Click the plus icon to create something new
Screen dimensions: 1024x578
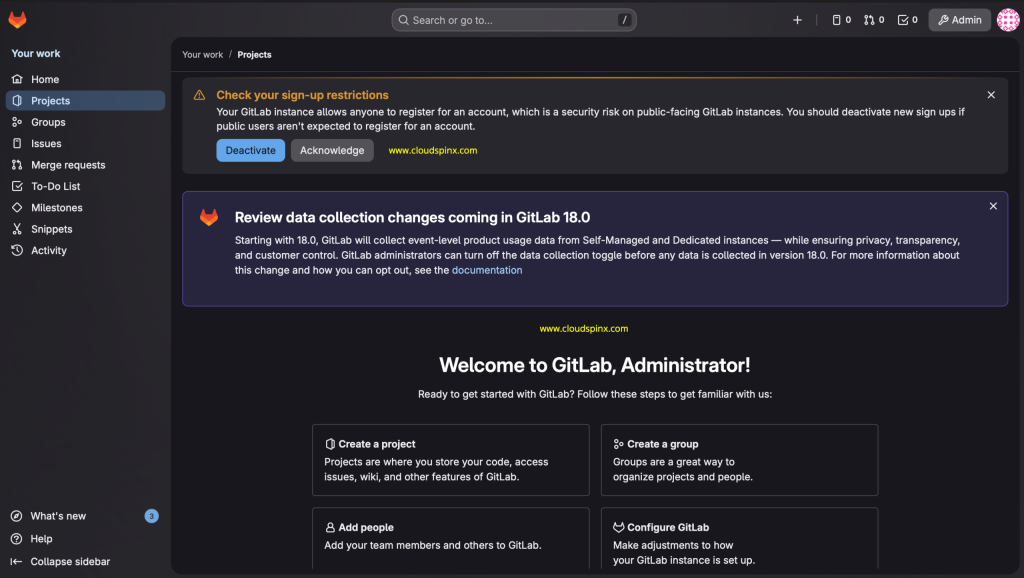(x=797, y=19)
